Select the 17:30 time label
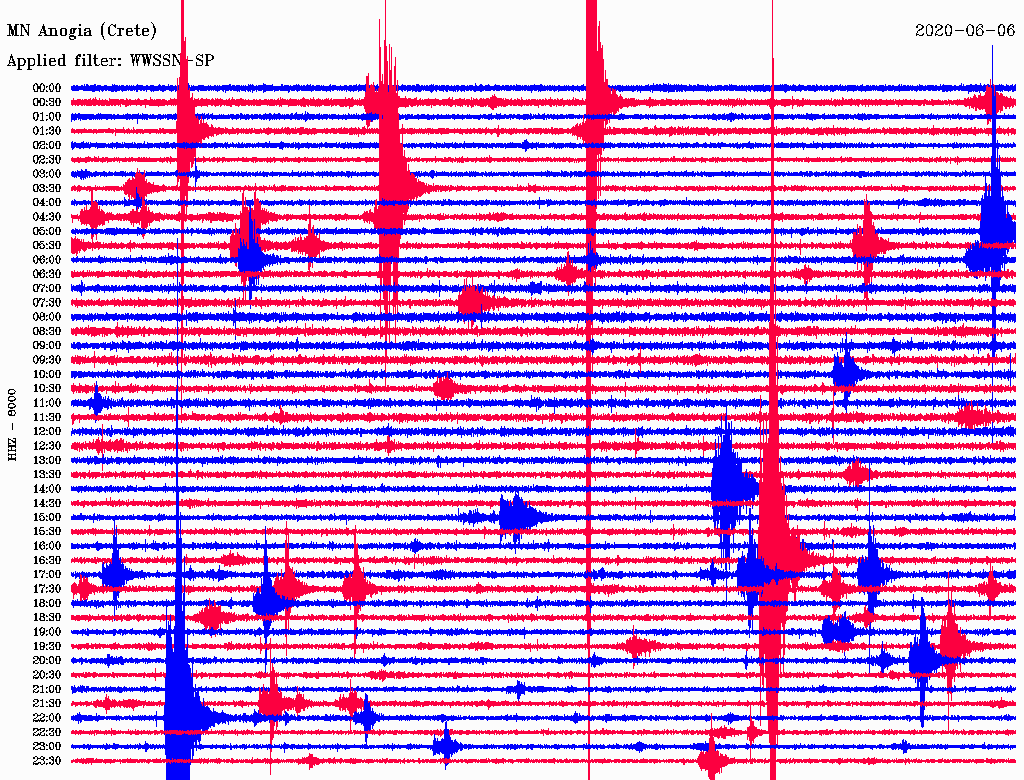 point(47,589)
